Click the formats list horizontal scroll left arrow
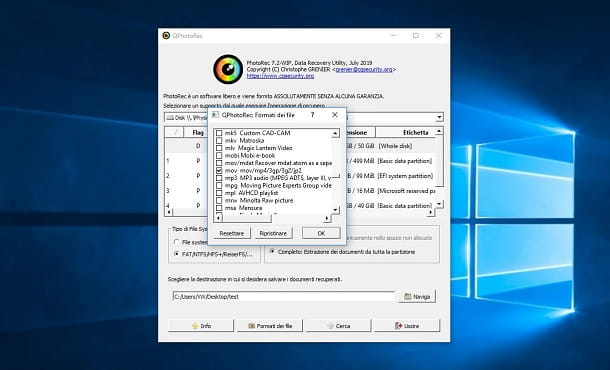This screenshot has width=610, height=370. [x=218, y=218]
